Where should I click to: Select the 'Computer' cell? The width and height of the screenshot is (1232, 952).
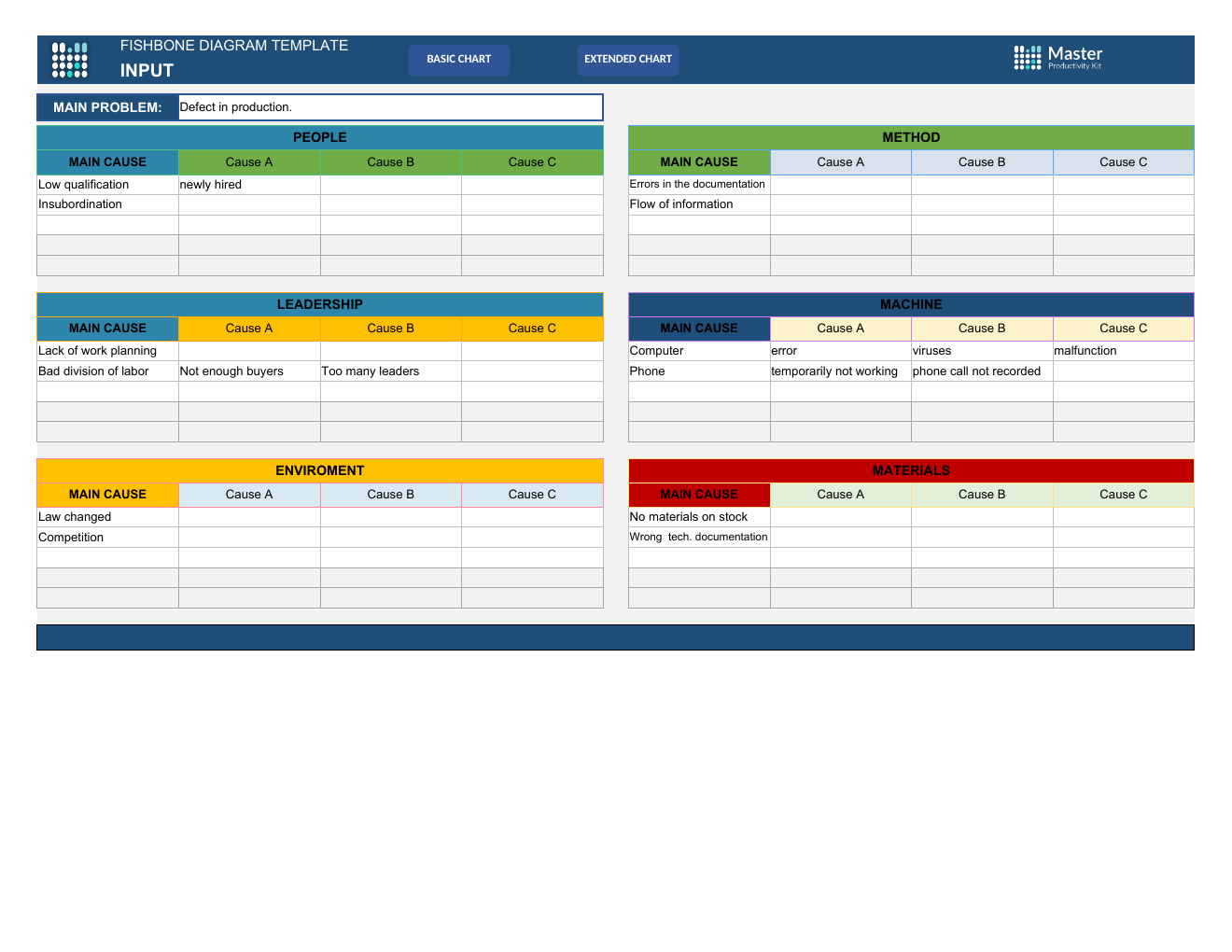click(699, 351)
